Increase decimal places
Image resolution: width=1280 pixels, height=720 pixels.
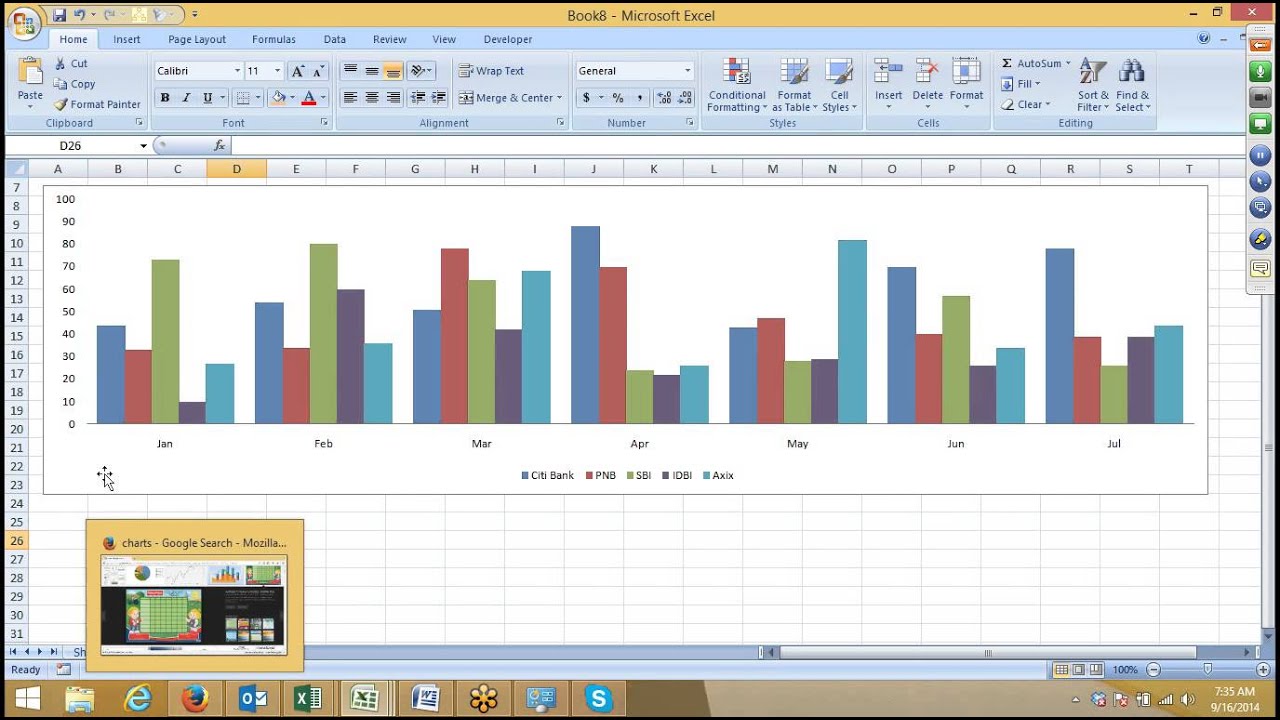(664, 98)
